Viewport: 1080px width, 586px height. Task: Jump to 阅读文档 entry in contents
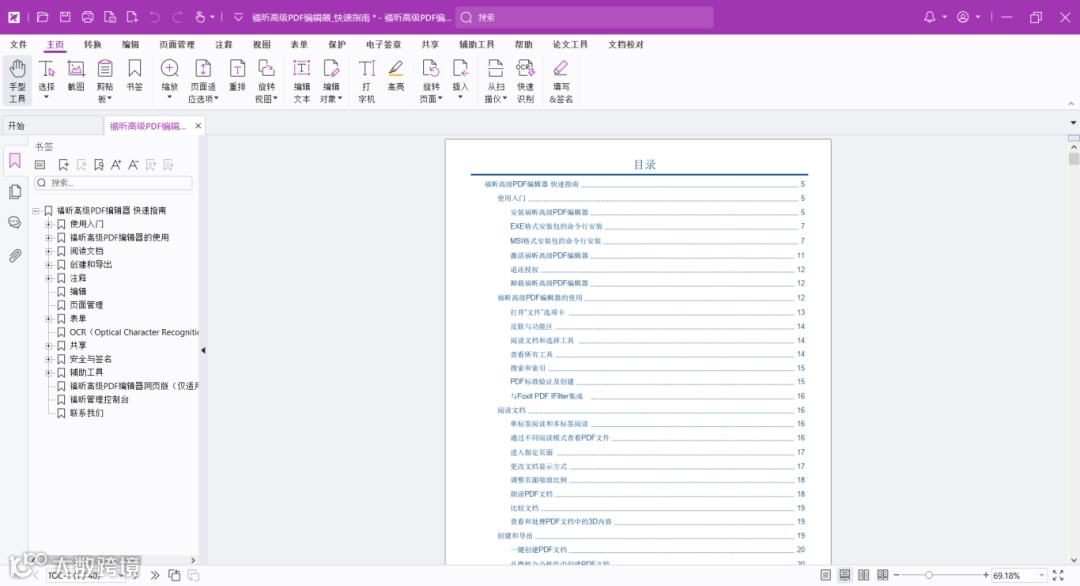pos(511,410)
